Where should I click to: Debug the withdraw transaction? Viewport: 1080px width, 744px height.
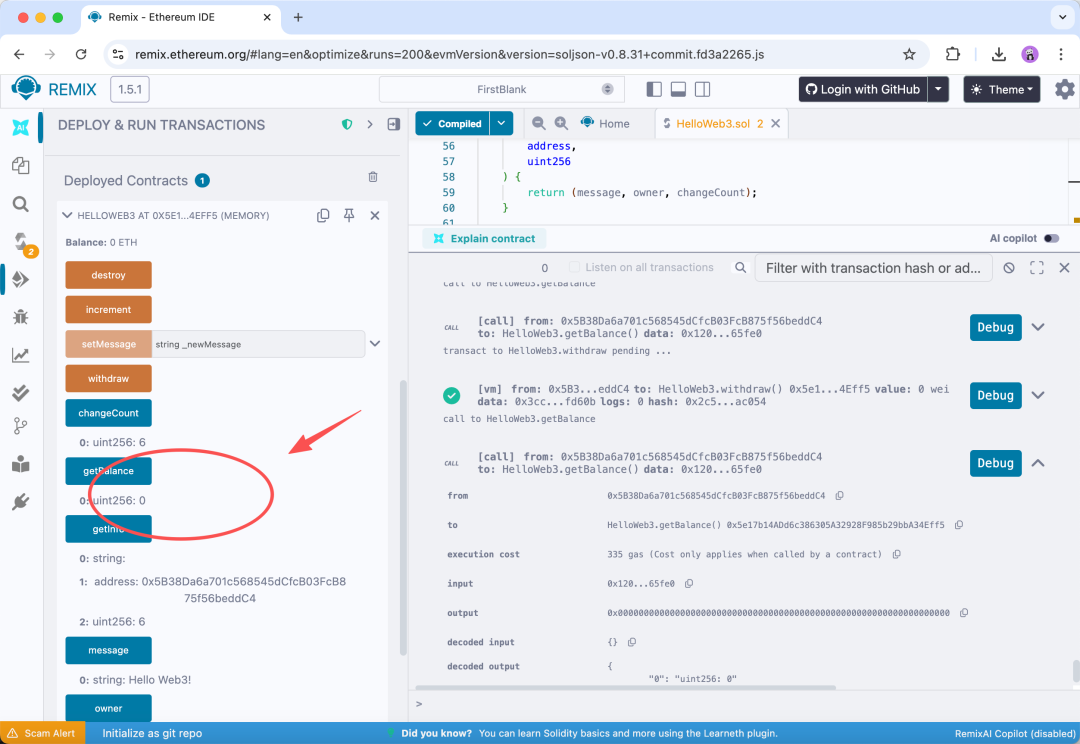[x=995, y=395]
